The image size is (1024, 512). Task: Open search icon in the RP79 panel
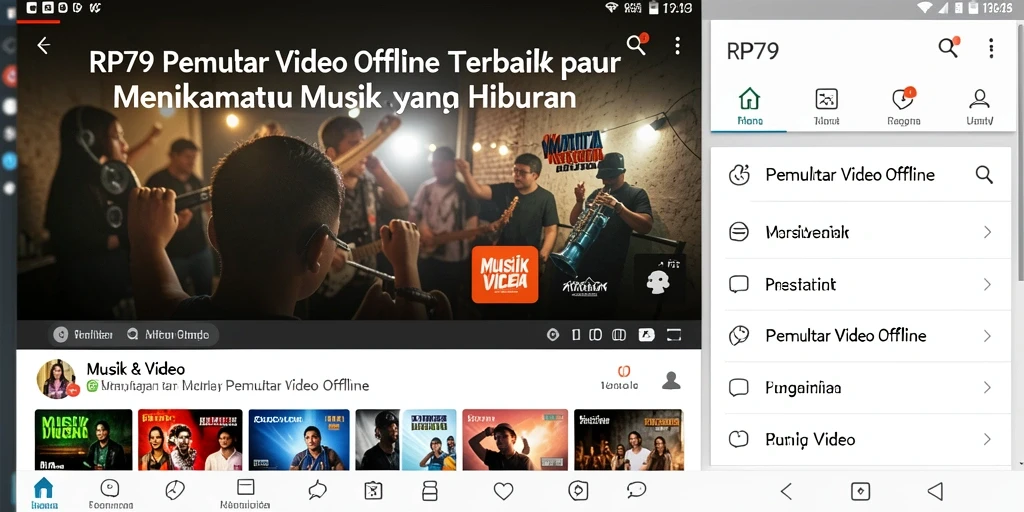pos(949,47)
